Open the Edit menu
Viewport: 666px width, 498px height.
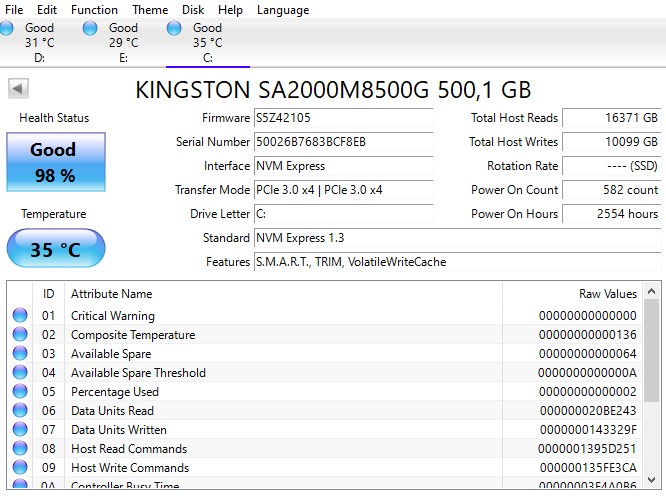coord(47,9)
